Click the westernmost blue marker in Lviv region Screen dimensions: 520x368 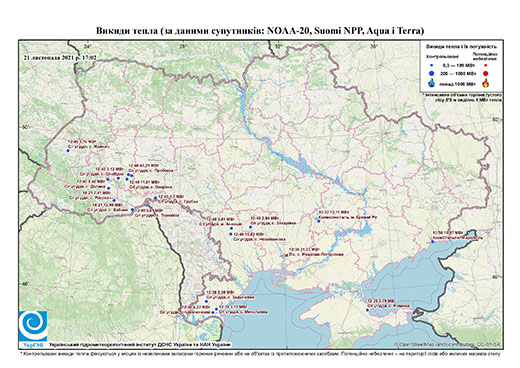68,151
